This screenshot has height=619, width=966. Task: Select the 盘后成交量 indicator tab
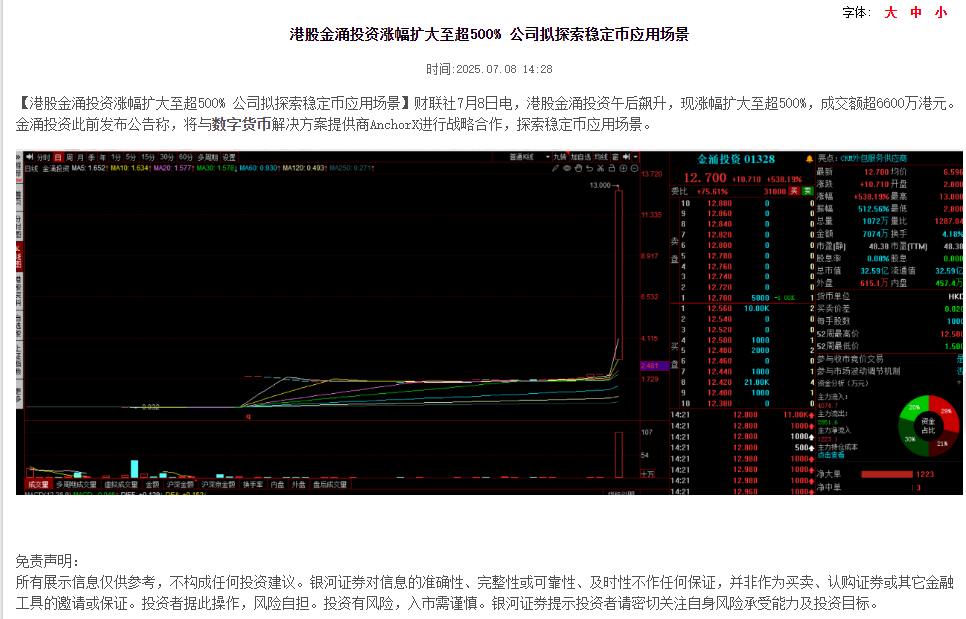pyautogui.click(x=330, y=485)
